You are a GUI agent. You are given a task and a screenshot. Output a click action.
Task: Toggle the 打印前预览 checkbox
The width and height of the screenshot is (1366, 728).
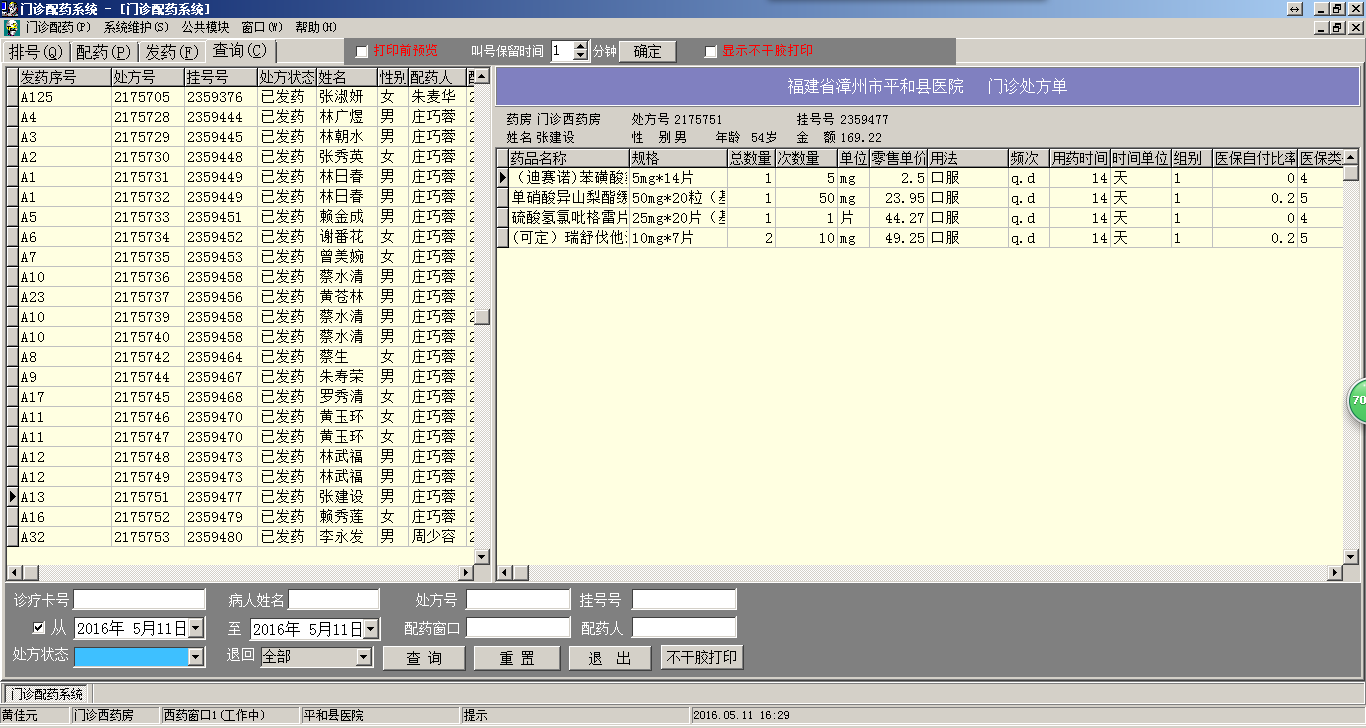[362, 51]
